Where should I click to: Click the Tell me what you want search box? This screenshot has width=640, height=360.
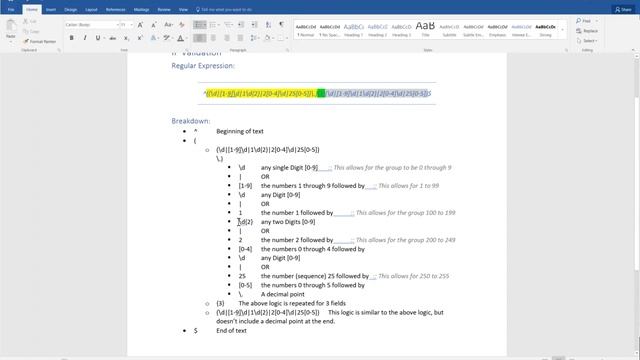(x=224, y=9)
